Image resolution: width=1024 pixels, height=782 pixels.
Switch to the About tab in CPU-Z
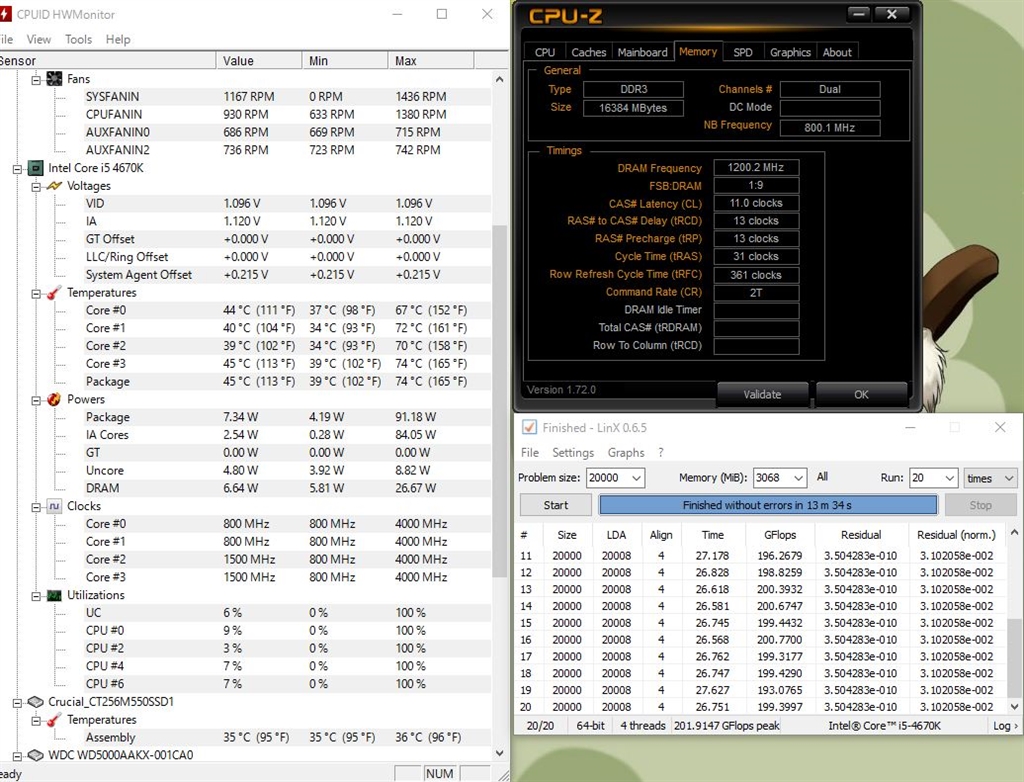click(x=837, y=52)
